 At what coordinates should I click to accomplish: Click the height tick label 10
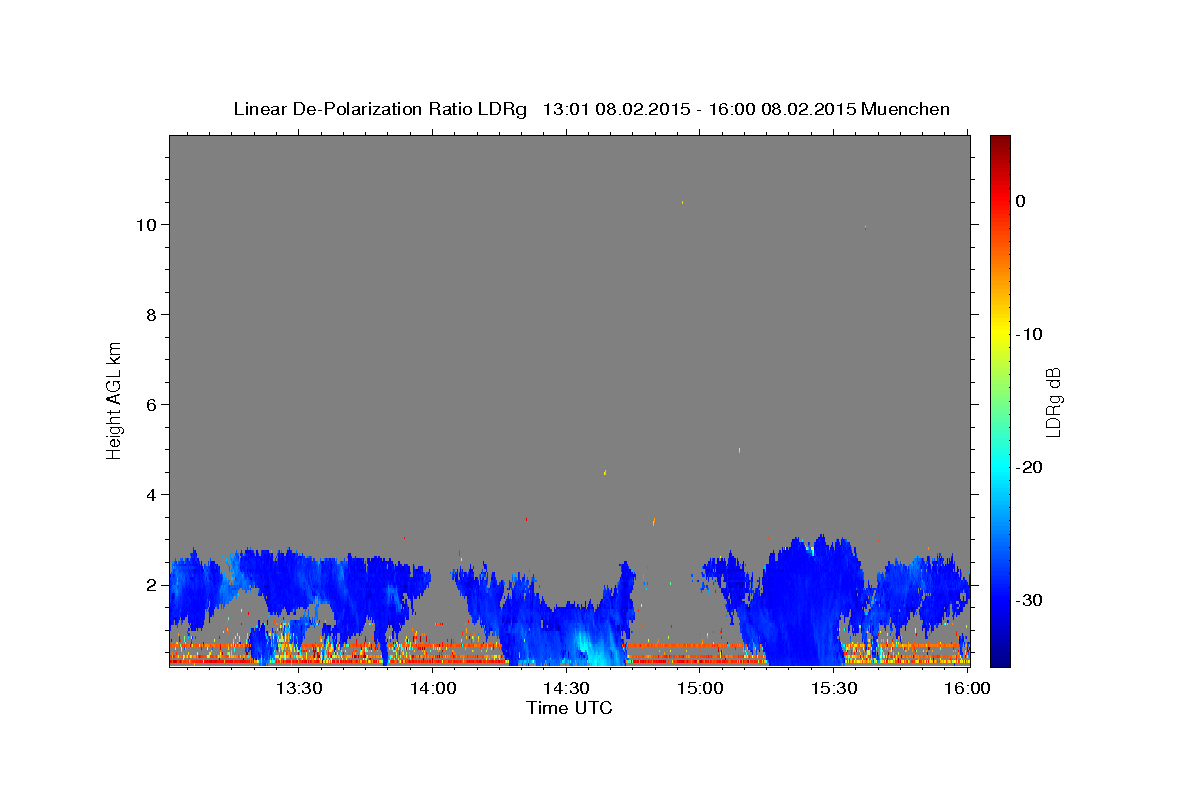coord(147,225)
